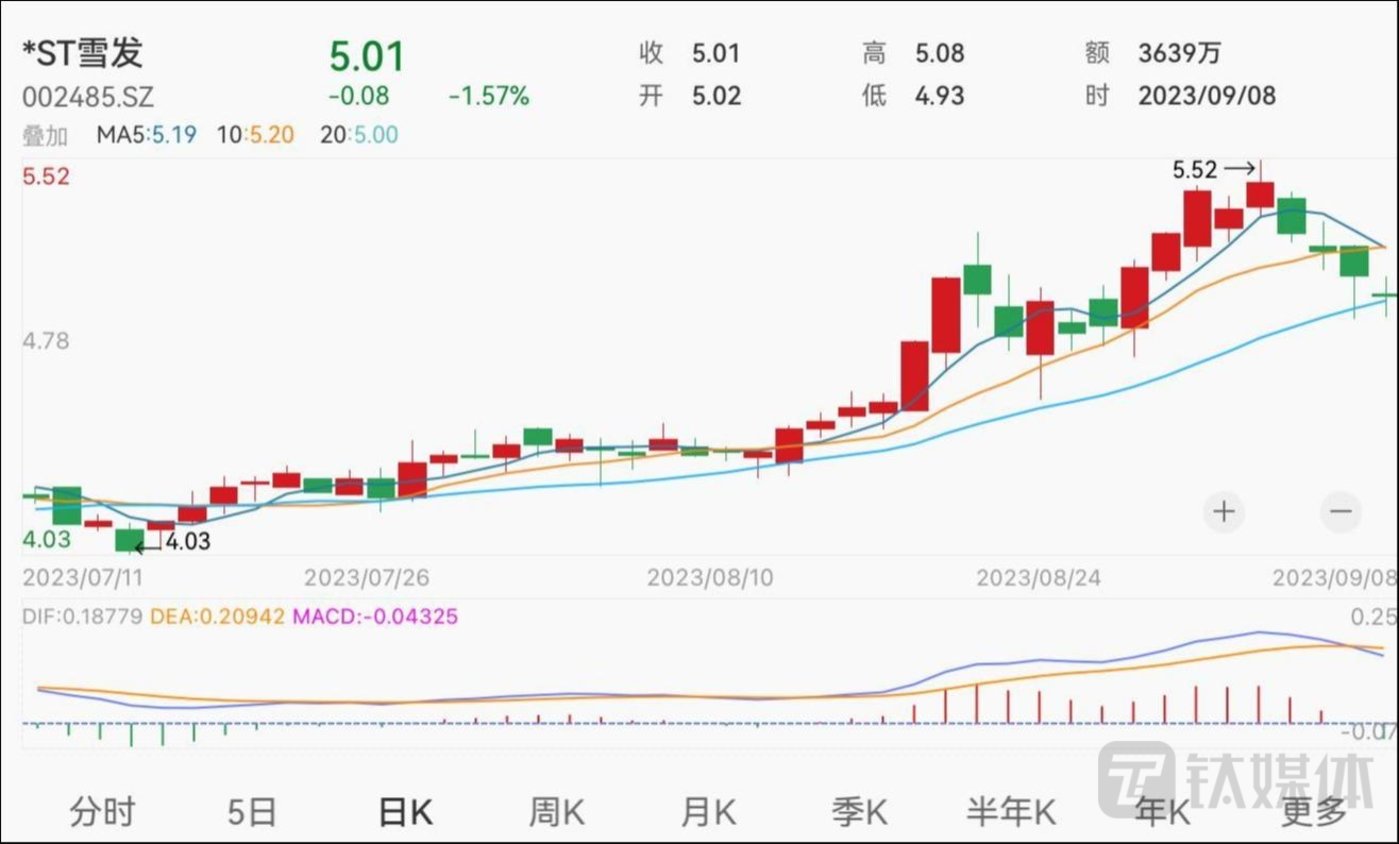
Task: Tap the DEA:0.20942 label
Action: pos(217,617)
